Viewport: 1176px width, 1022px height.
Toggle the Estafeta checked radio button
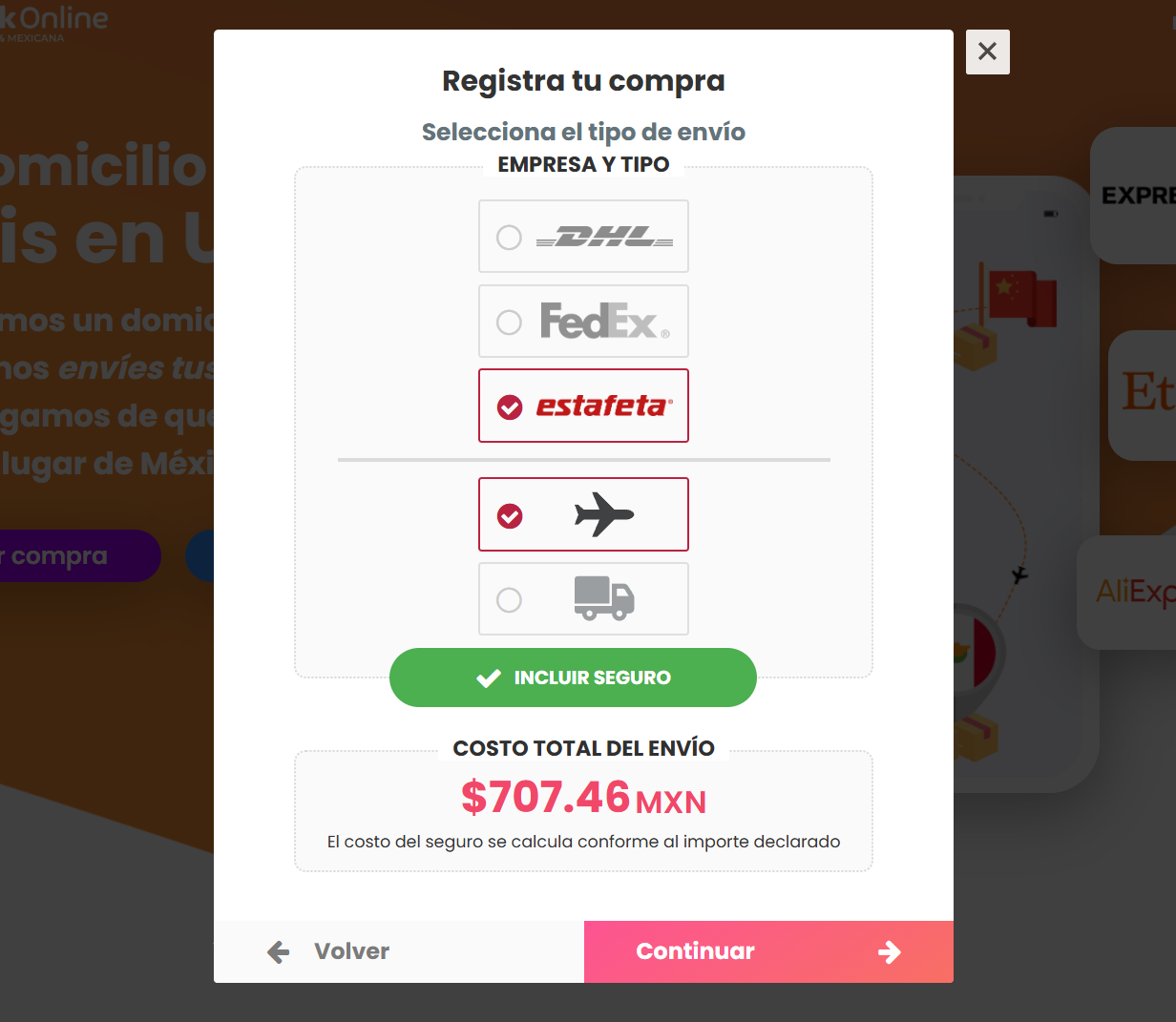pos(510,407)
